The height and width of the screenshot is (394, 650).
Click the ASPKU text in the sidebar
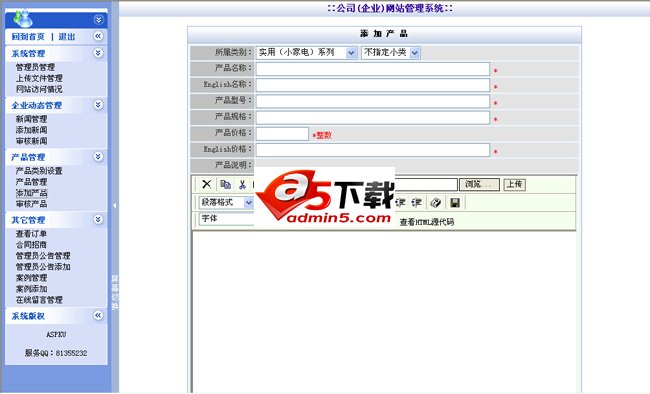point(56,334)
